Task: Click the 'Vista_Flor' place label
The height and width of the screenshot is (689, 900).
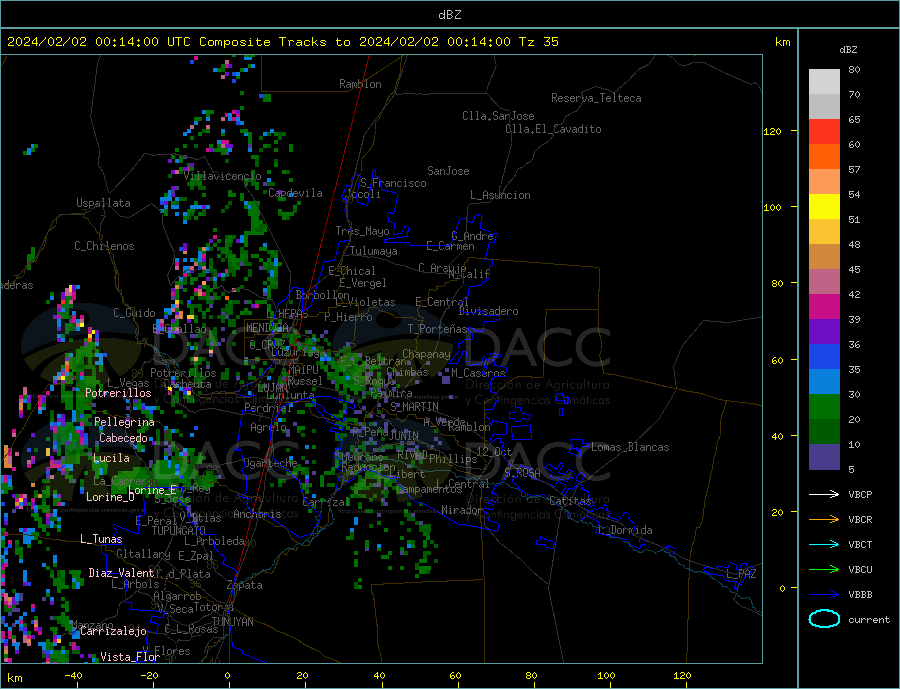Action: [x=130, y=657]
